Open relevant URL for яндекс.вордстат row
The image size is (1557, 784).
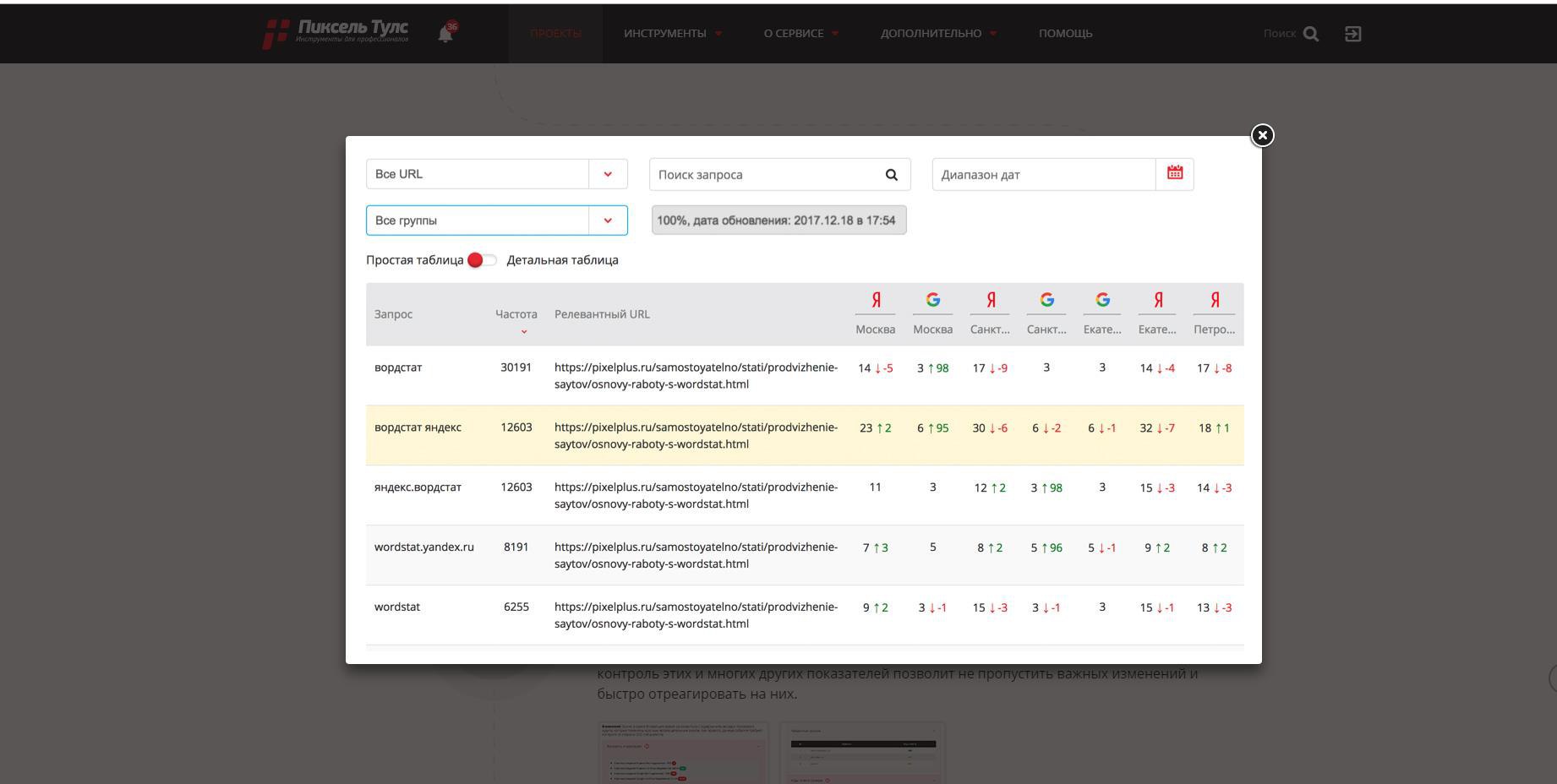pos(696,496)
